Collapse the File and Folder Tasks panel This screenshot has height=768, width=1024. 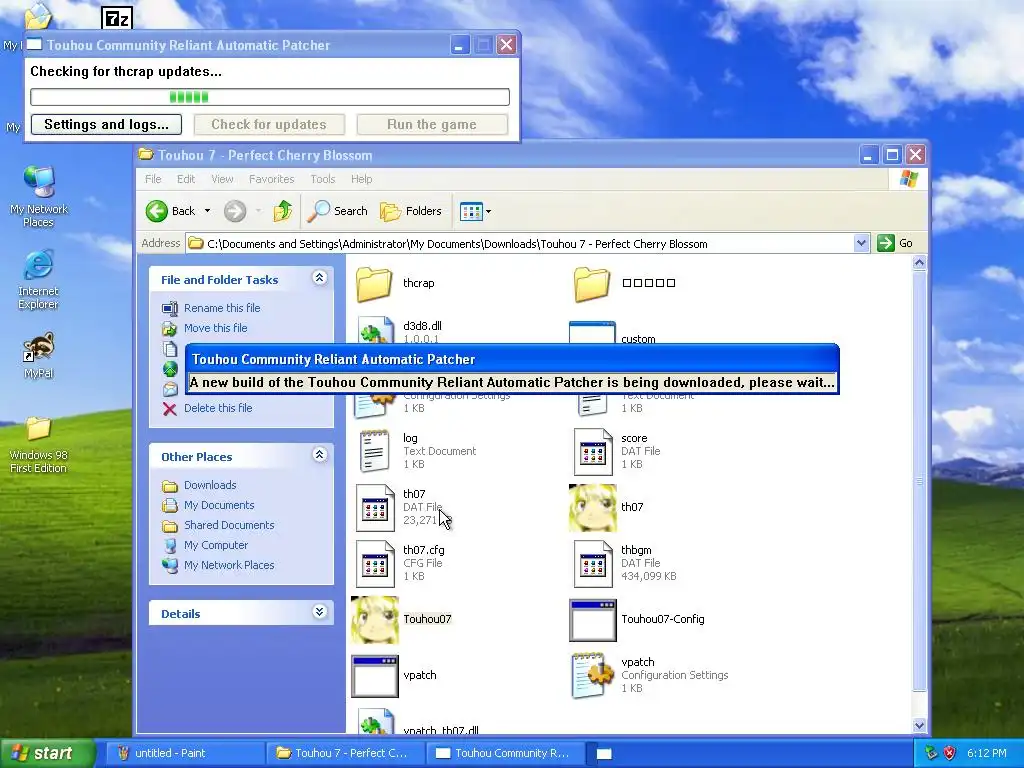click(319, 278)
